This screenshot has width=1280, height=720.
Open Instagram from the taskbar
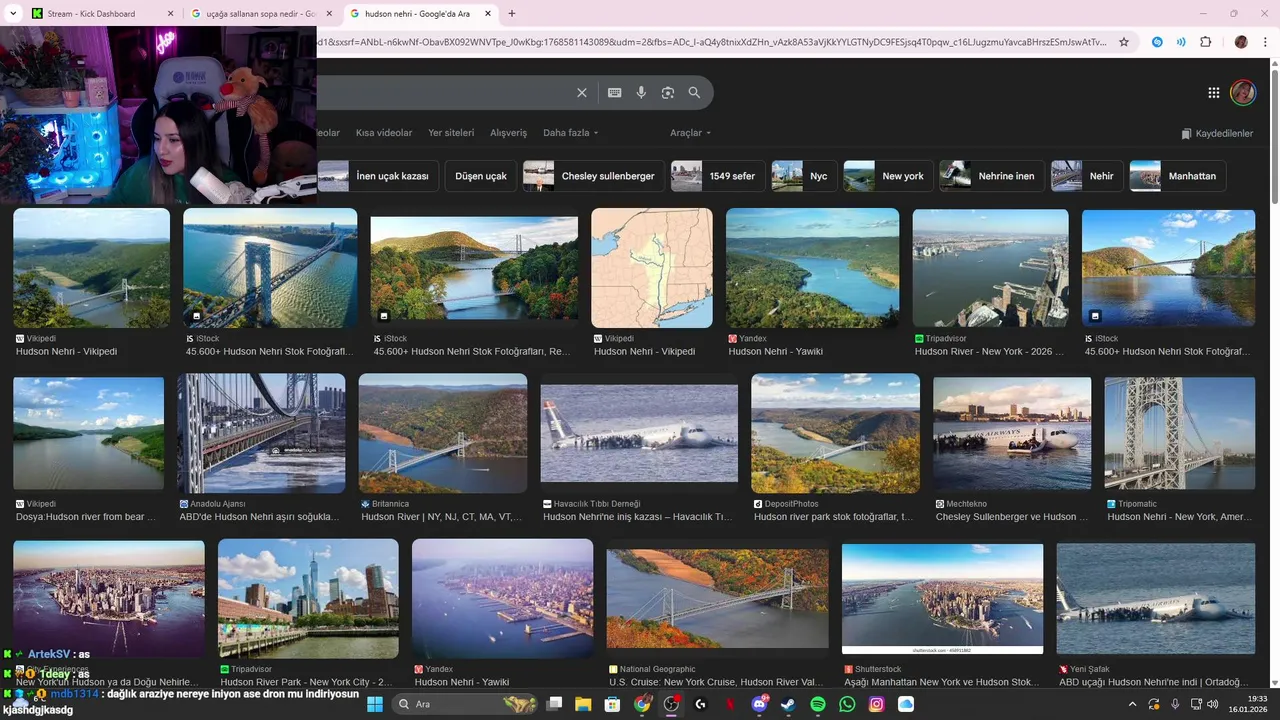[877, 704]
